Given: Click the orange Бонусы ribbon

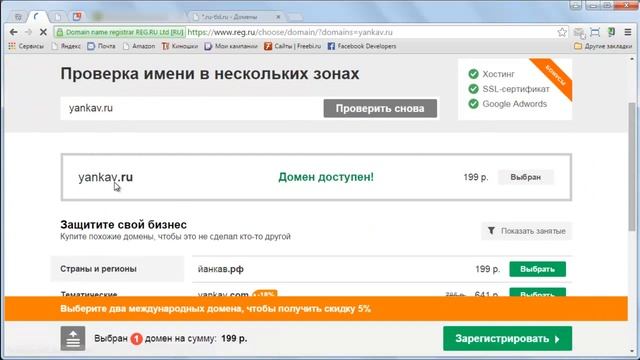Looking at the screenshot, I should (555, 77).
